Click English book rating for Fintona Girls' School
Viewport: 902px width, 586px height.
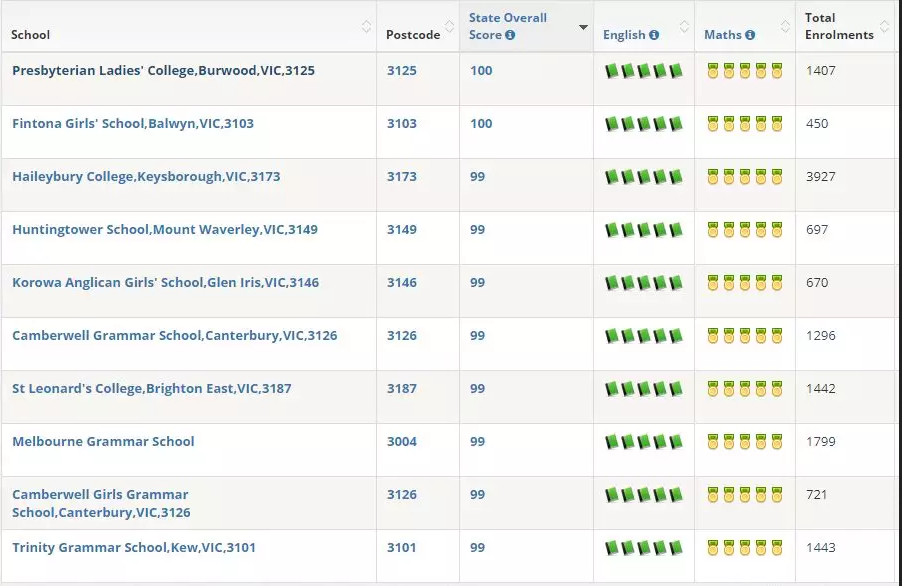644,124
